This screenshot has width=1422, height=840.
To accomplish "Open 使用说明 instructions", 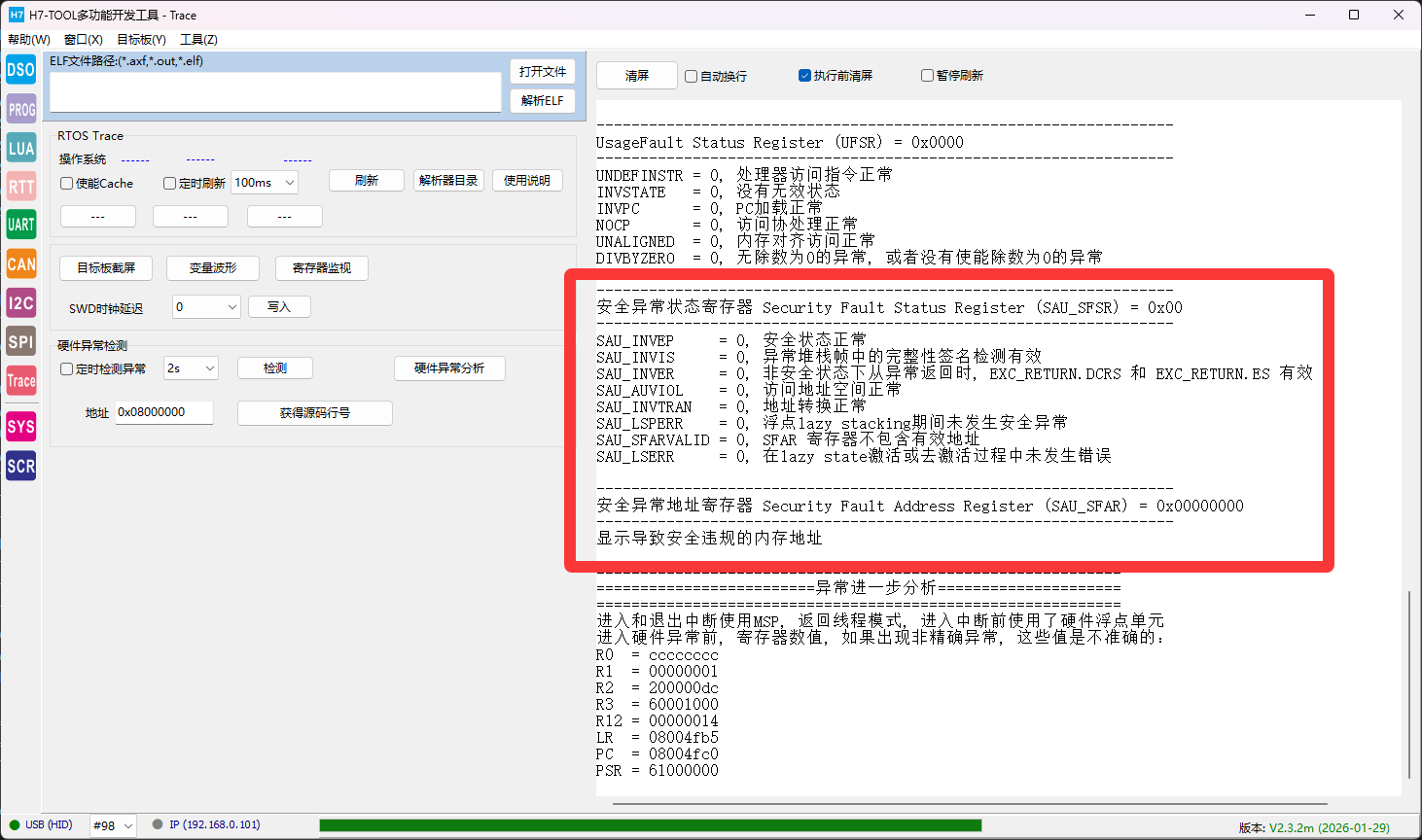I will pos(527,181).
